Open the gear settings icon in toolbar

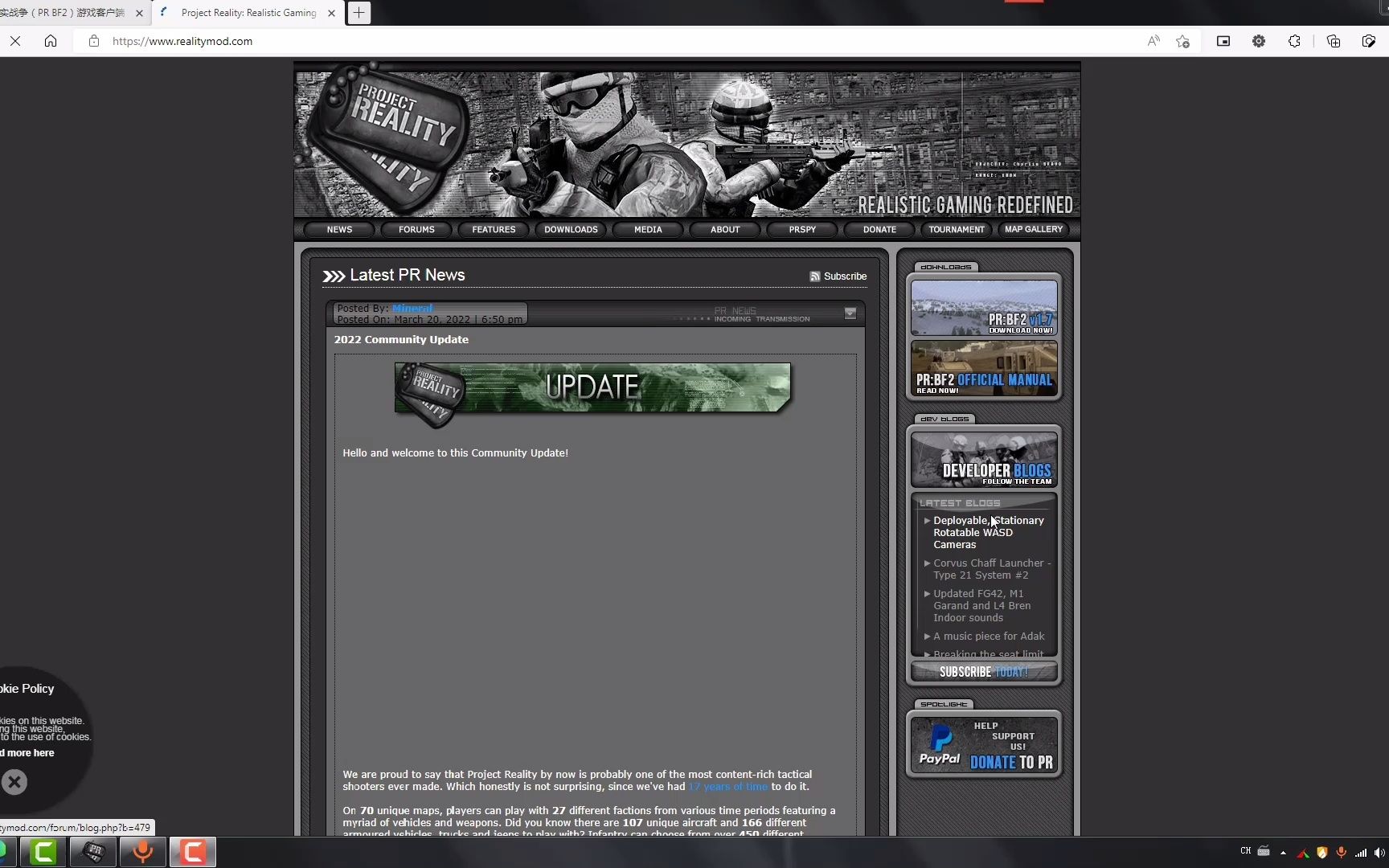pos(1259,41)
